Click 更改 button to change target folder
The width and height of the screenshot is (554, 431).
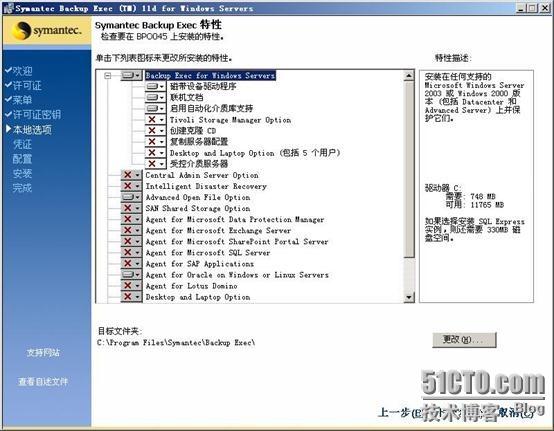pos(464,340)
